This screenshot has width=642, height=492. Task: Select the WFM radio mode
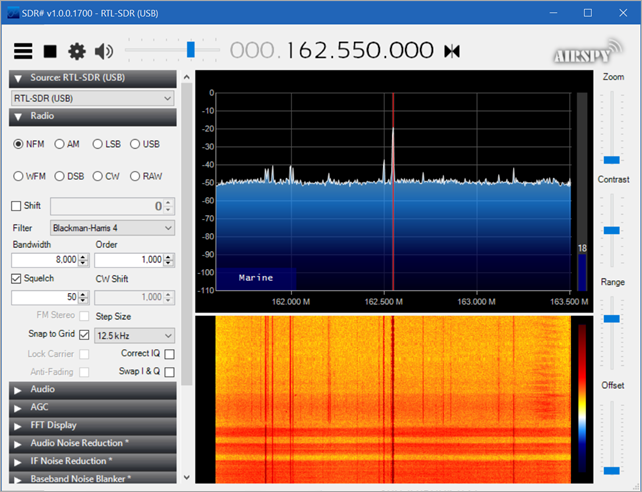[x=19, y=176]
